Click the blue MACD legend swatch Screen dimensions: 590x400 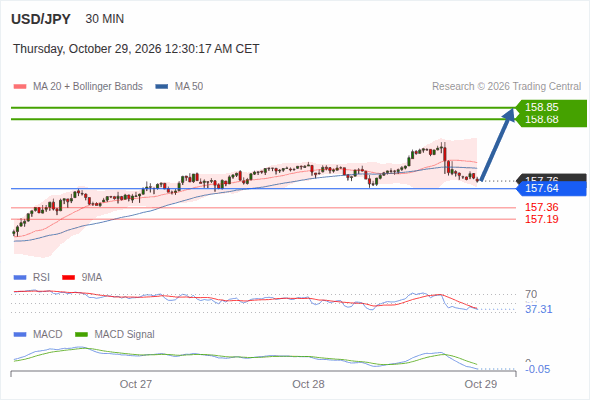click(20, 335)
